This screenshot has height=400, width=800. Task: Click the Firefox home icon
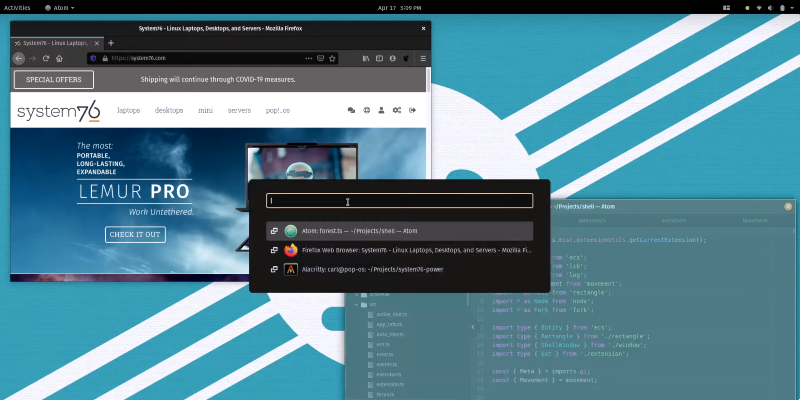pyautogui.click(x=61, y=59)
